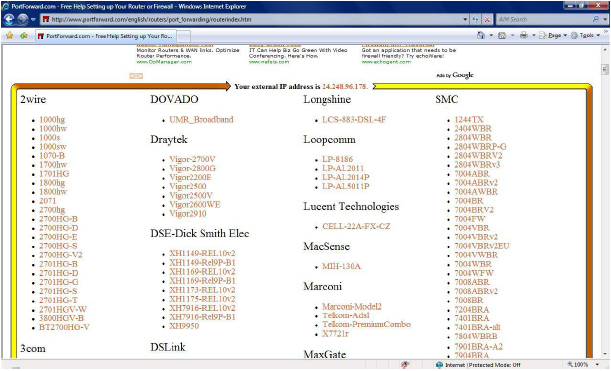Click the Print toolbar icon

click(524, 35)
